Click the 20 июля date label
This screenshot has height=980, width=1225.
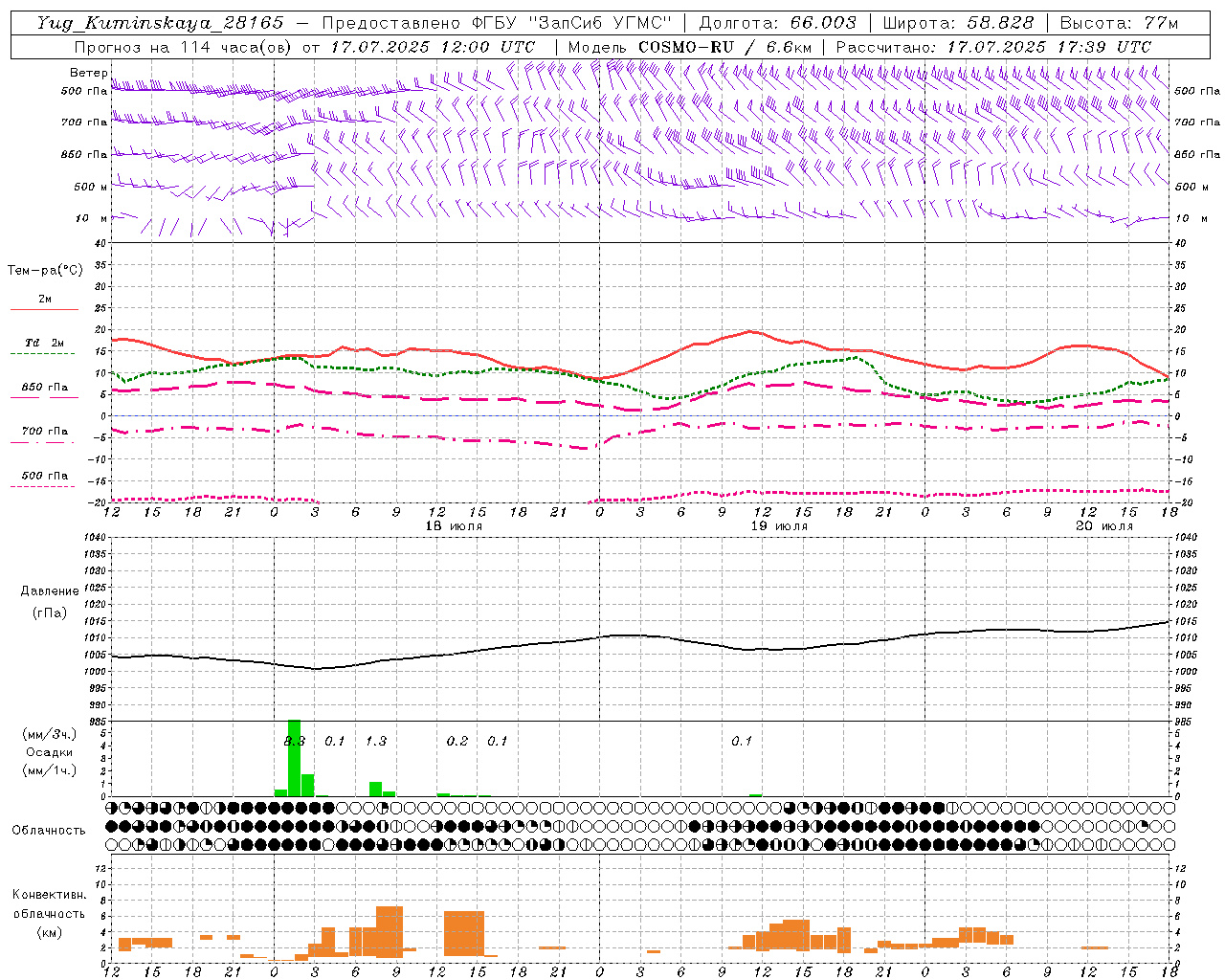1104,526
